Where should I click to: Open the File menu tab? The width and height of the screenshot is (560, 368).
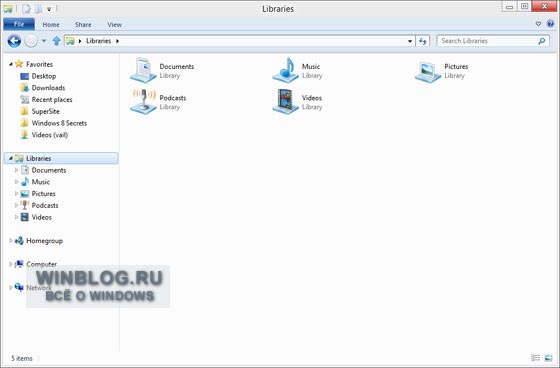tap(19, 24)
